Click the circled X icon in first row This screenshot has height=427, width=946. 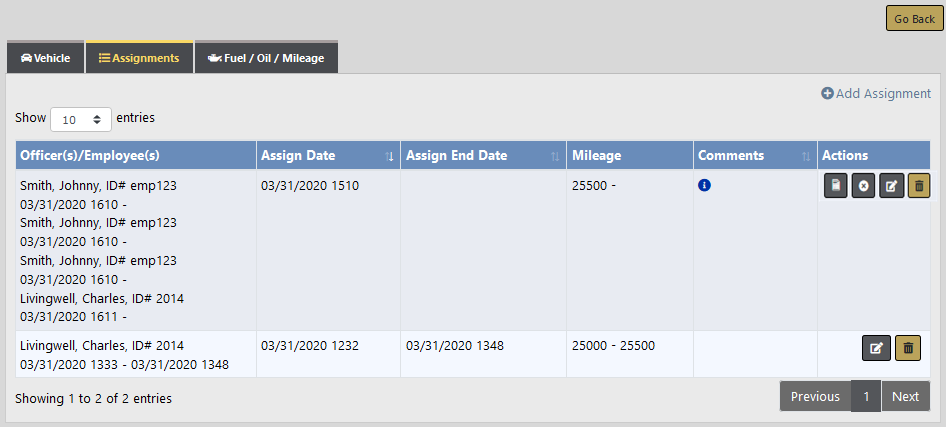pos(863,186)
